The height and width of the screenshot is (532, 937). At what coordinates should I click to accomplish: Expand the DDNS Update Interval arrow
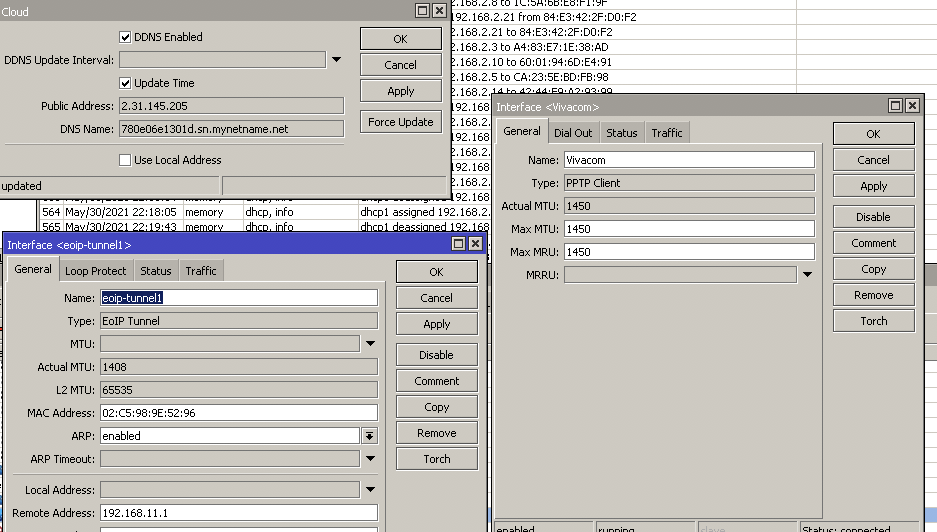pyautogui.click(x=337, y=60)
